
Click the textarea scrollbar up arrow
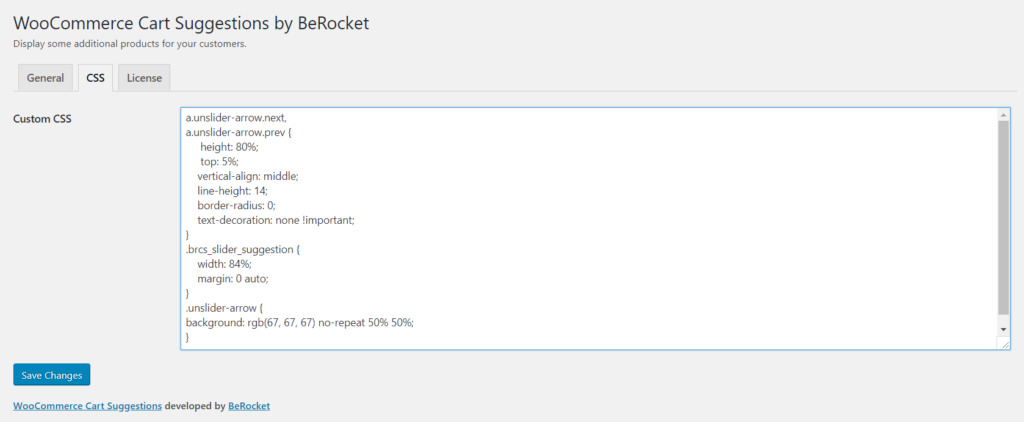pyautogui.click(x=1003, y=114)
